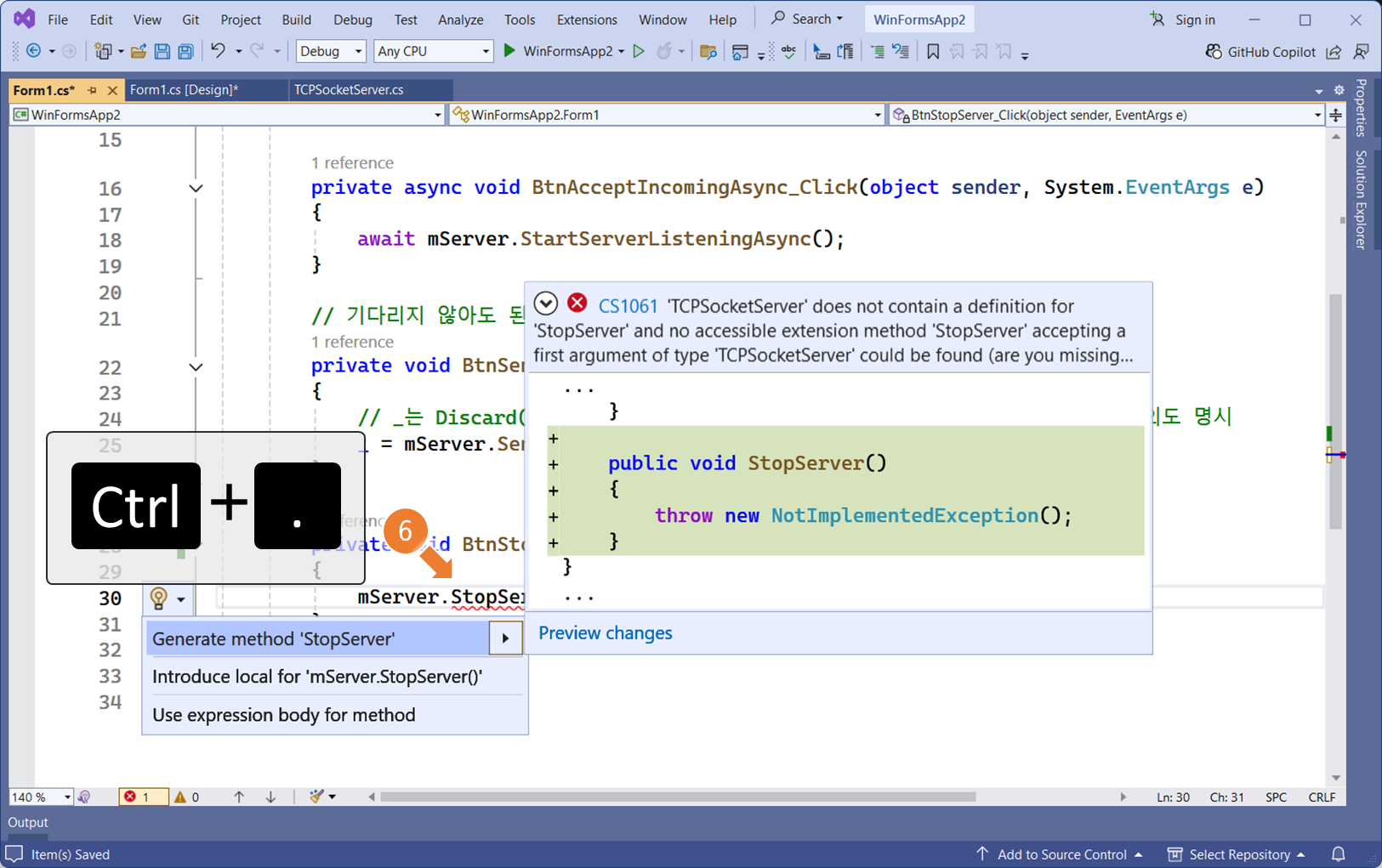The height and width of the screenshot is (868, 1382).
Task: Expand submenu arrow for Generate method 'StopServer'
Action: 506,638
